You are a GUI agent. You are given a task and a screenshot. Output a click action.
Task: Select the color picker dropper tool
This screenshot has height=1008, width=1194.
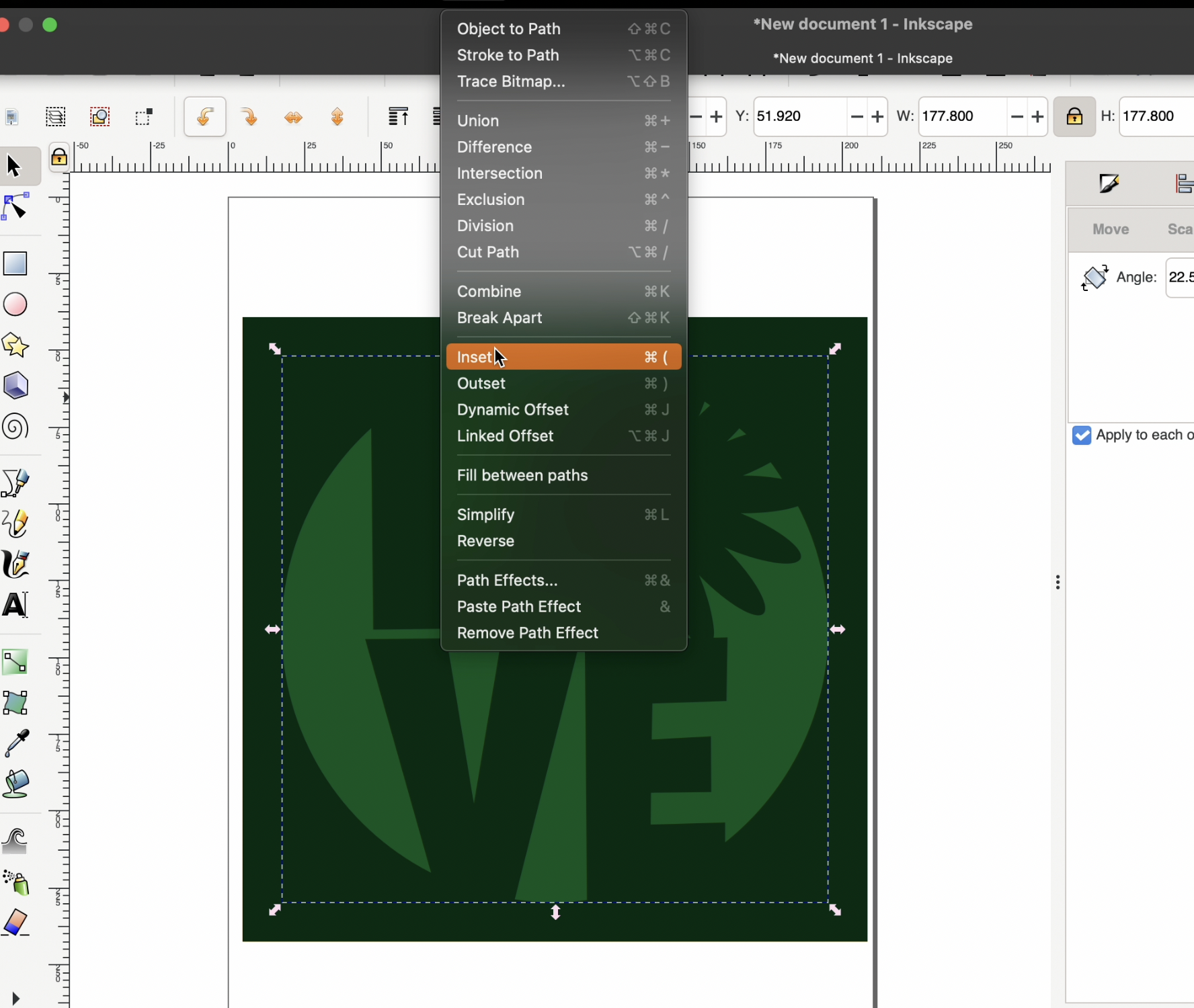[15, 744]
